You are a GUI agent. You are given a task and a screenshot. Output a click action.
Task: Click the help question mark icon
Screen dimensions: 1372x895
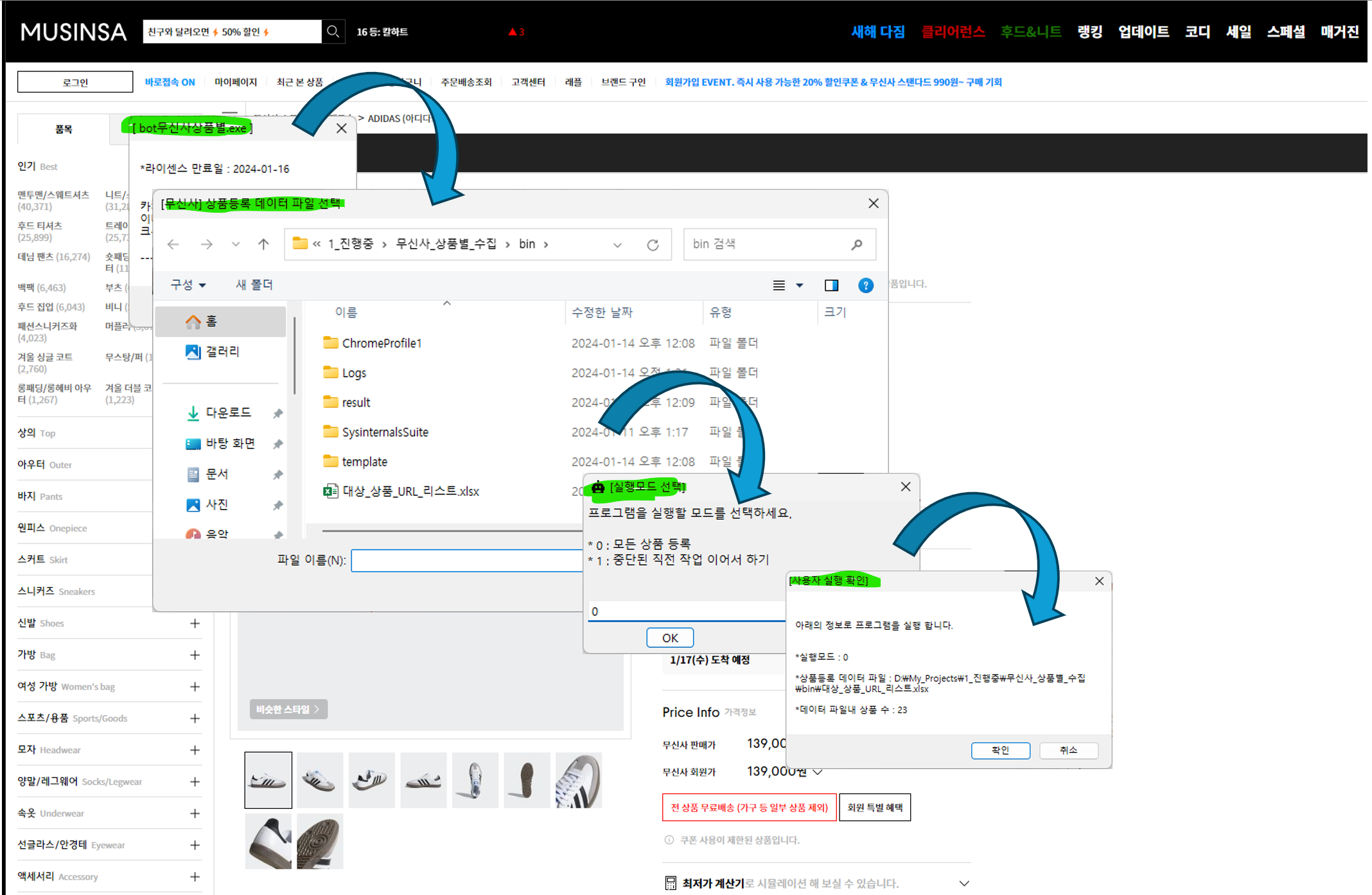[x=865, y=285]
